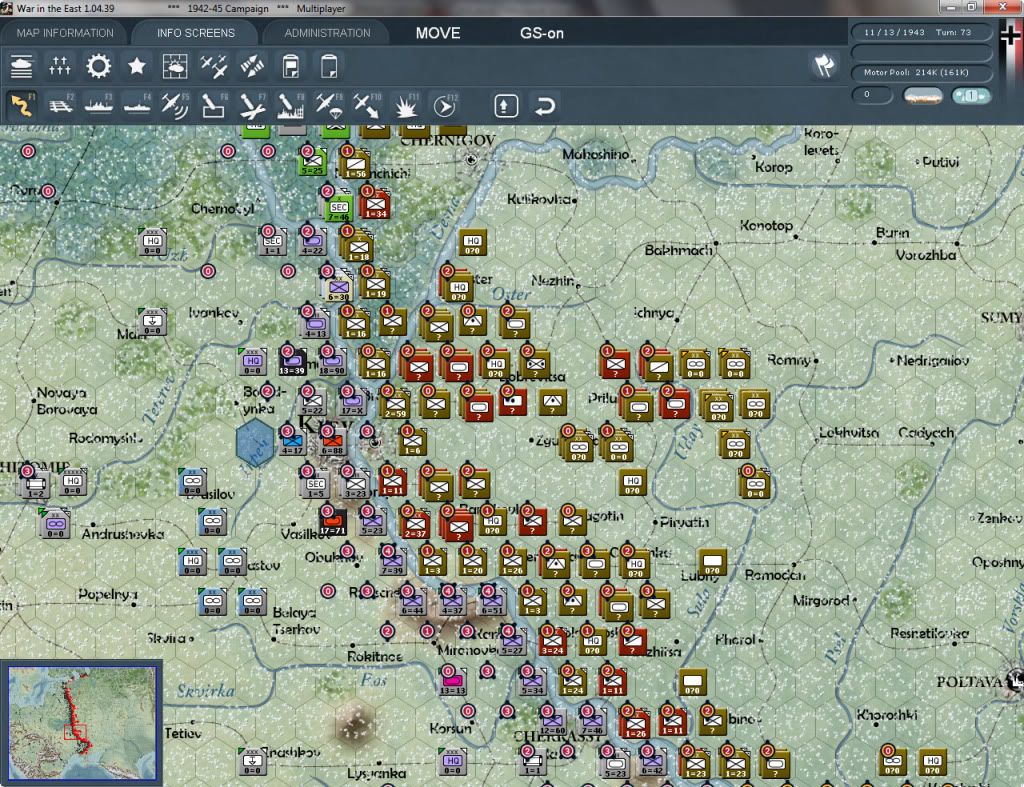Screen dimensions: 1024x787
Task: Open the three-airplanes air doctrine icon
Action: (x=214, y=66)
